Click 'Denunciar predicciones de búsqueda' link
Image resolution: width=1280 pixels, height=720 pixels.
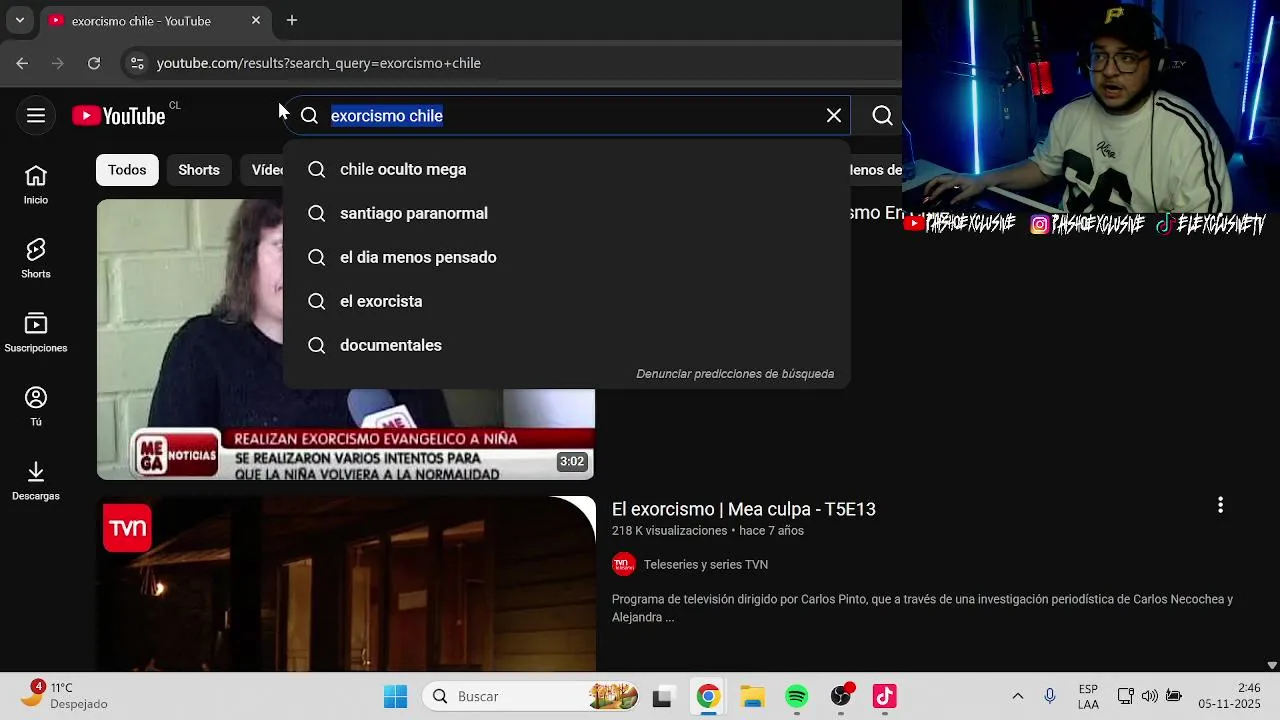[735, 374]
